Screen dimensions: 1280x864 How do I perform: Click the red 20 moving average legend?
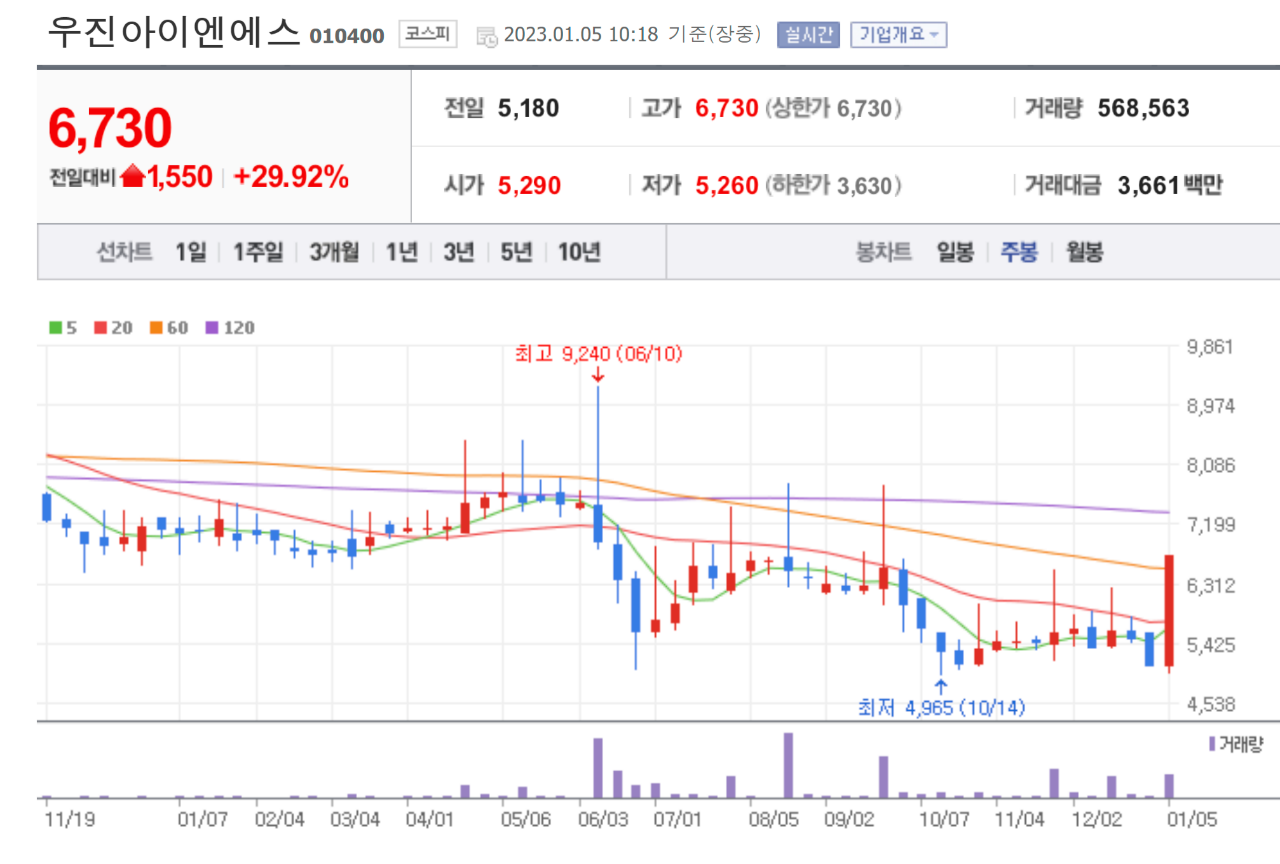coord(113,327)
